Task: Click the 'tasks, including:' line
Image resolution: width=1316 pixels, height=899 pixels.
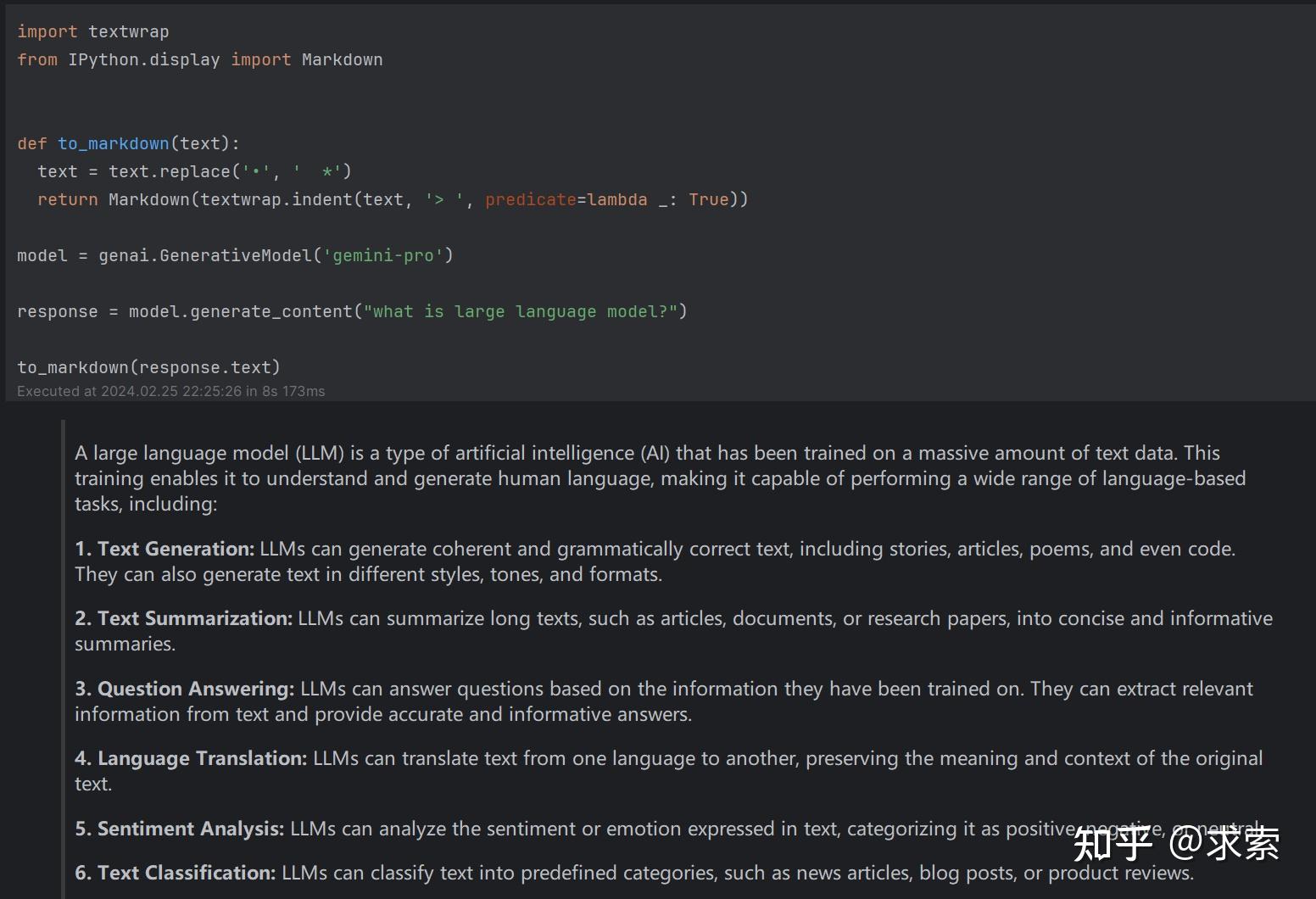Action: tap(146, 504)
